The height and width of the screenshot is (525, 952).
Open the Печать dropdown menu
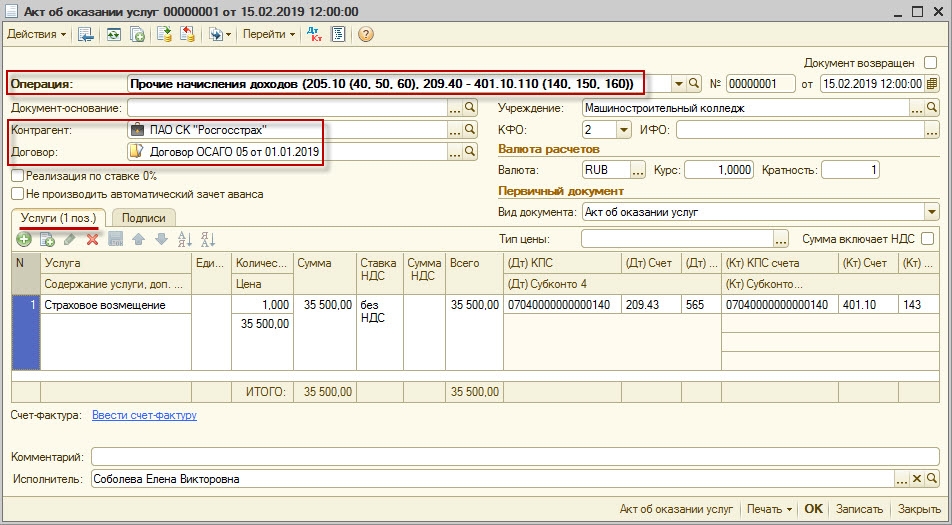coord(769,509)
